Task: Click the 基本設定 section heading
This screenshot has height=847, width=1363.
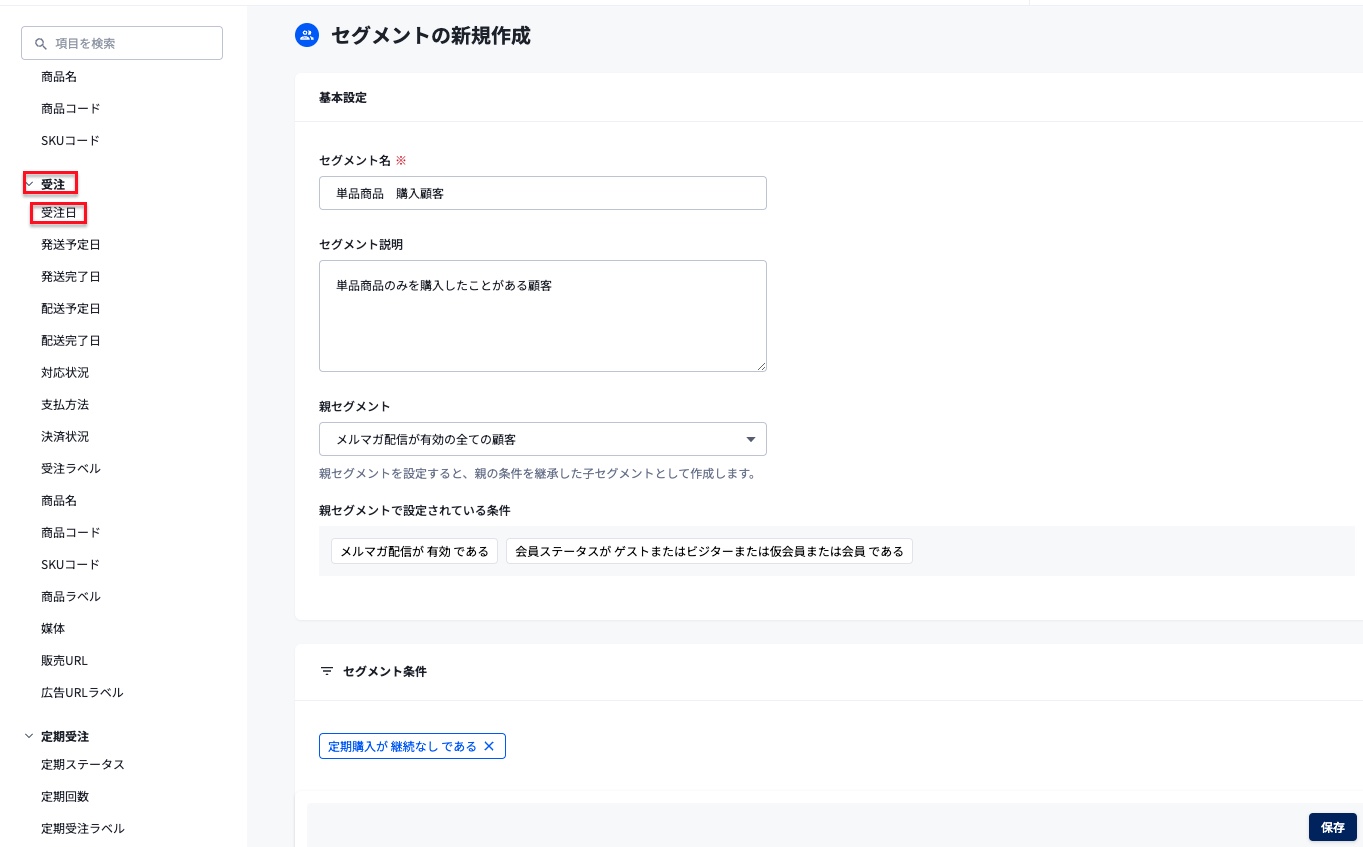Action: pos(343,98)
